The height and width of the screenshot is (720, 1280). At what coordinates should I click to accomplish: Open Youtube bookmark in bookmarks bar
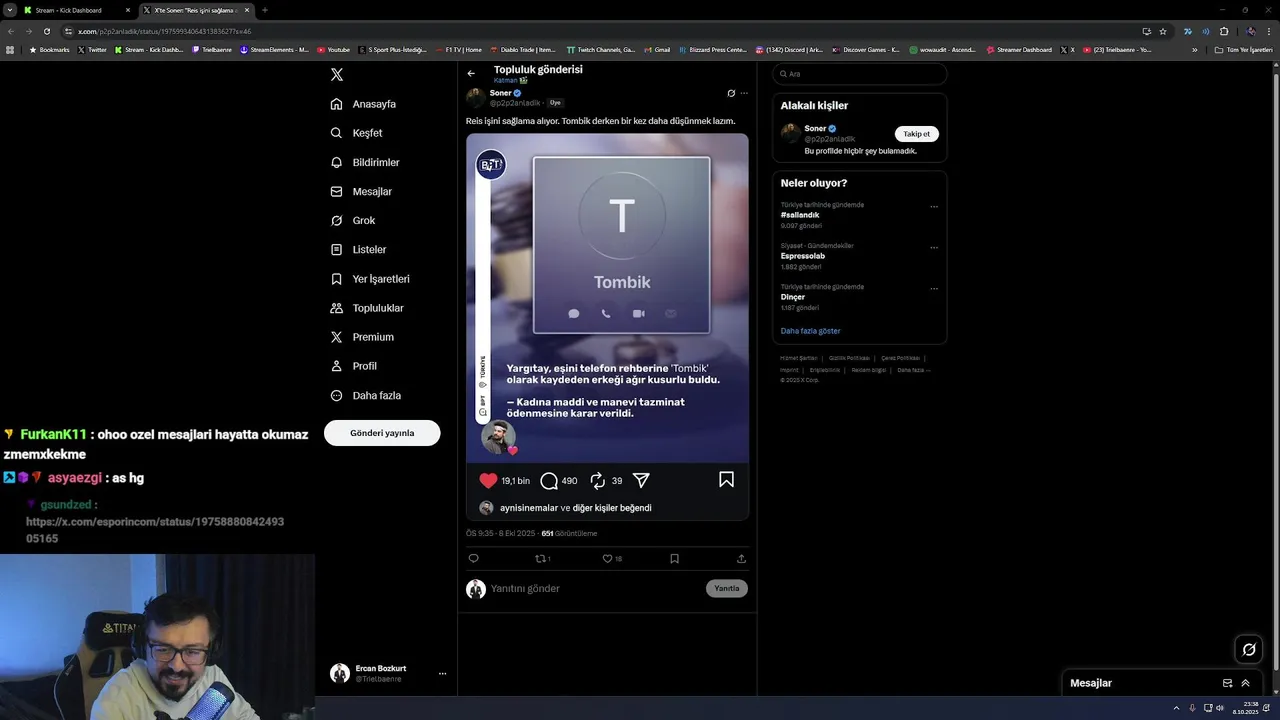(334, 50)
